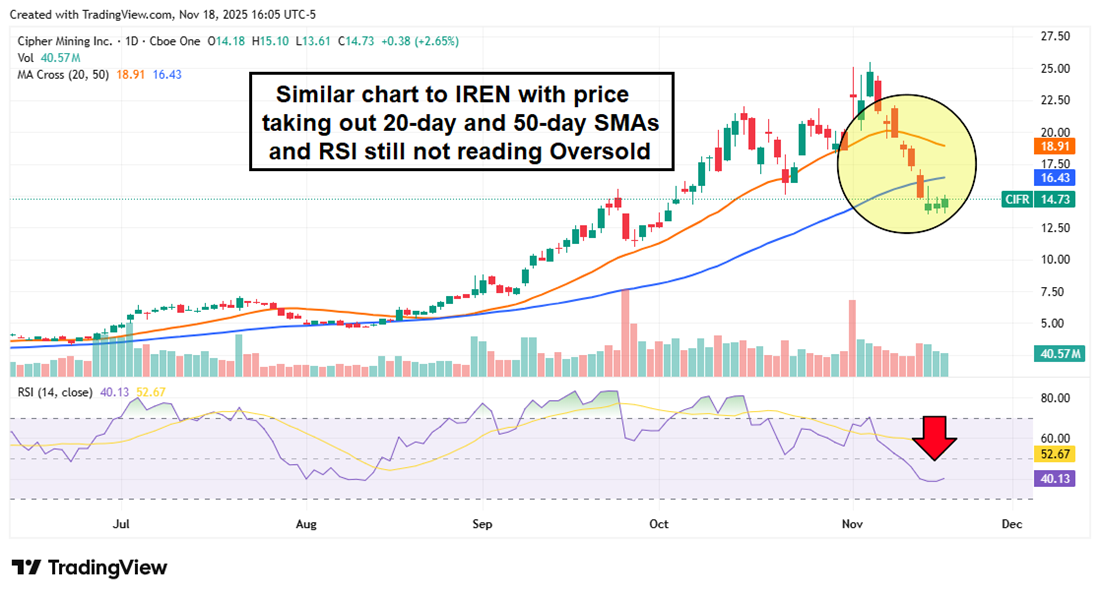1100x597 pixels.
Task: Click the 18.91 orange value on the price scale
Action: 1056,146
